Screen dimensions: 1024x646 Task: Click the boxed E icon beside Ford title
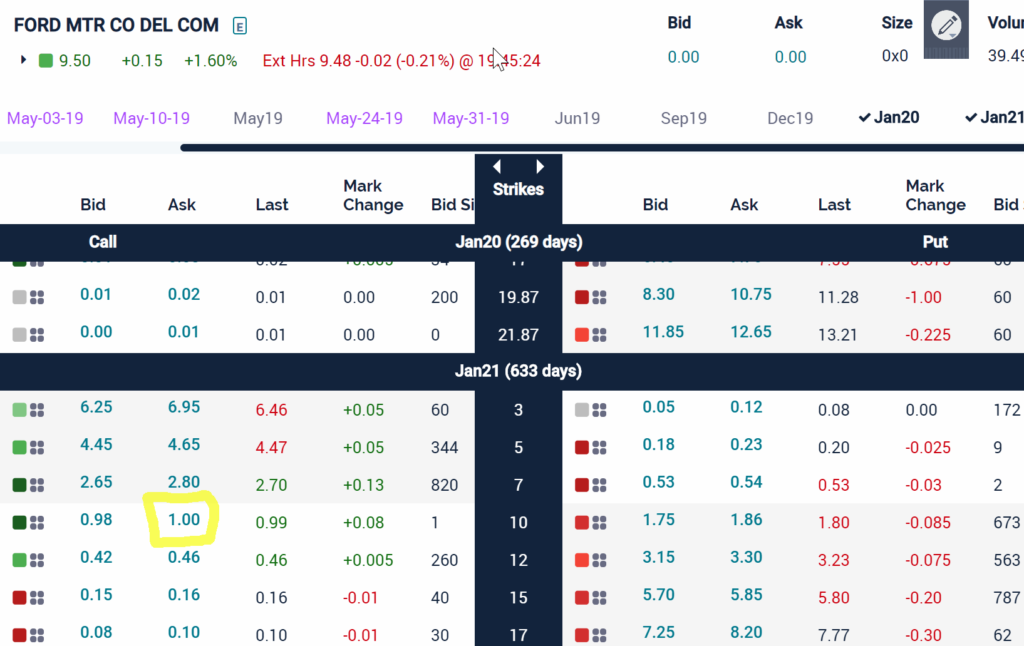pyautogui.click(x=240, y=26)
